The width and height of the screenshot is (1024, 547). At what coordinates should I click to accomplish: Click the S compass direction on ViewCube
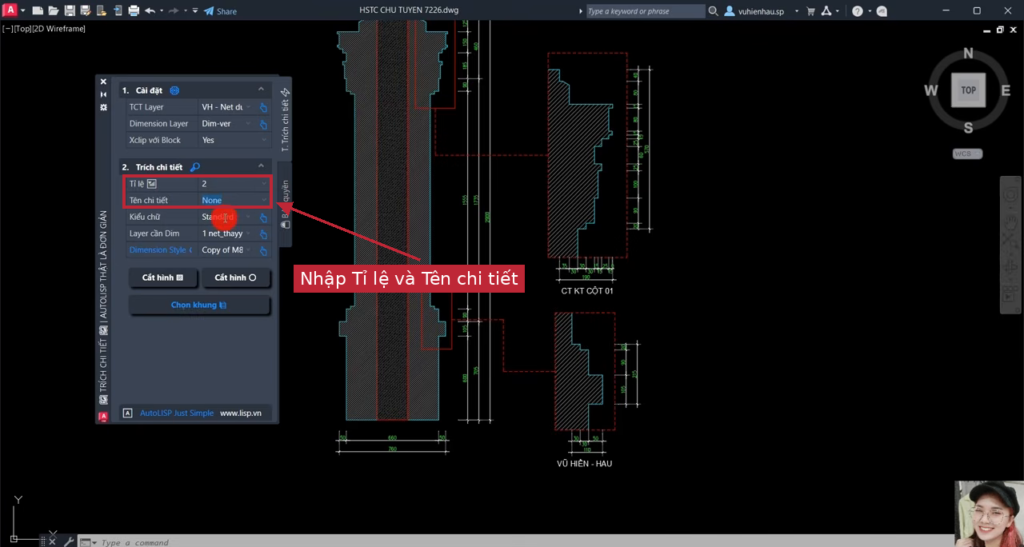(968, 127)
